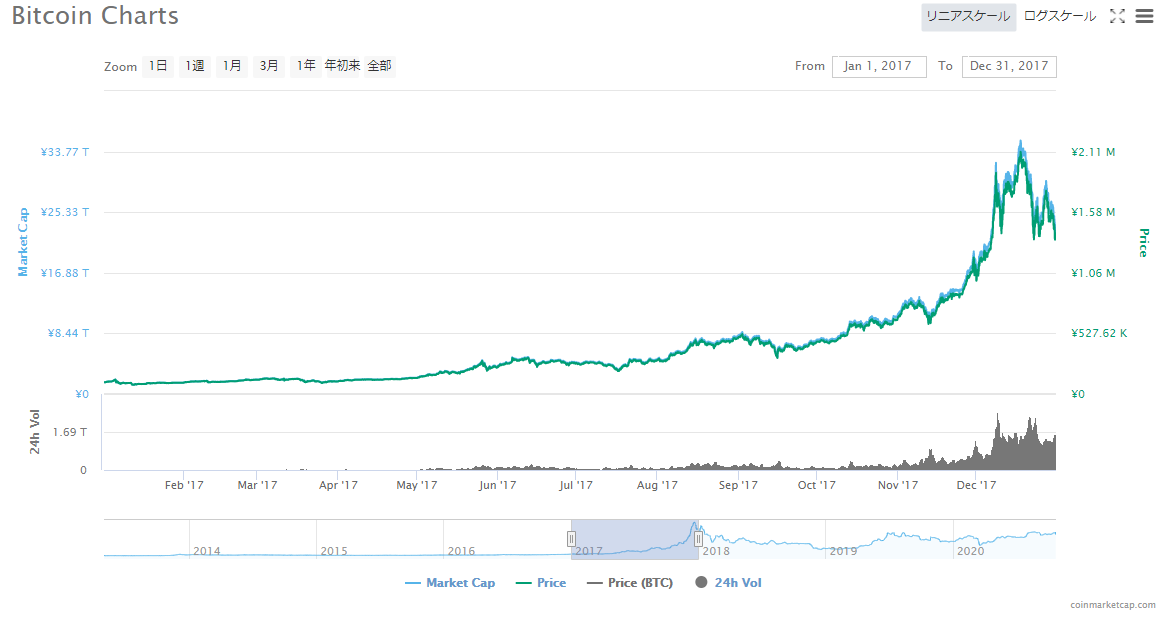
Task: Click ¥2.11 M price axis label
Action: tap(1093, 152)
